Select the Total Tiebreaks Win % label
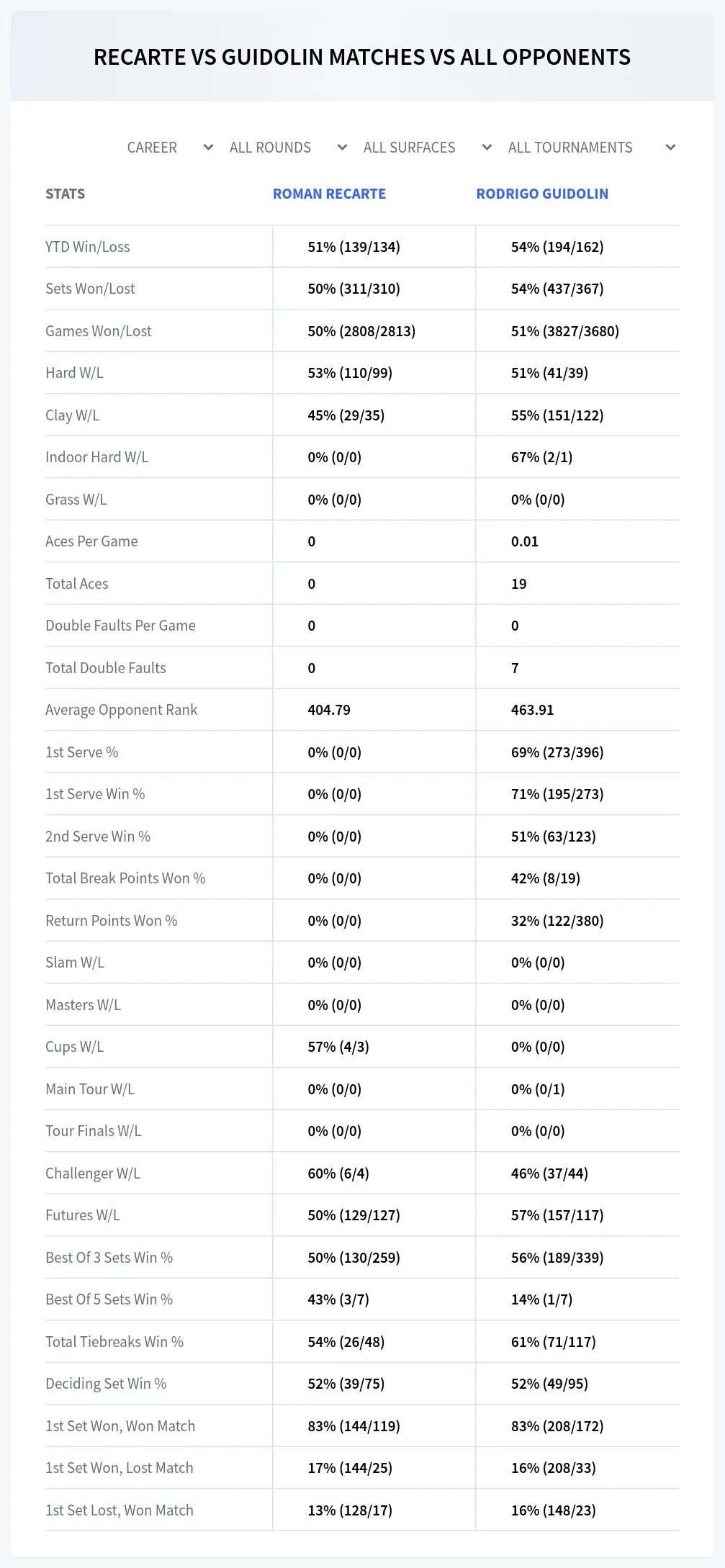Screen dimensions: 725x1568 (114, 1342)
